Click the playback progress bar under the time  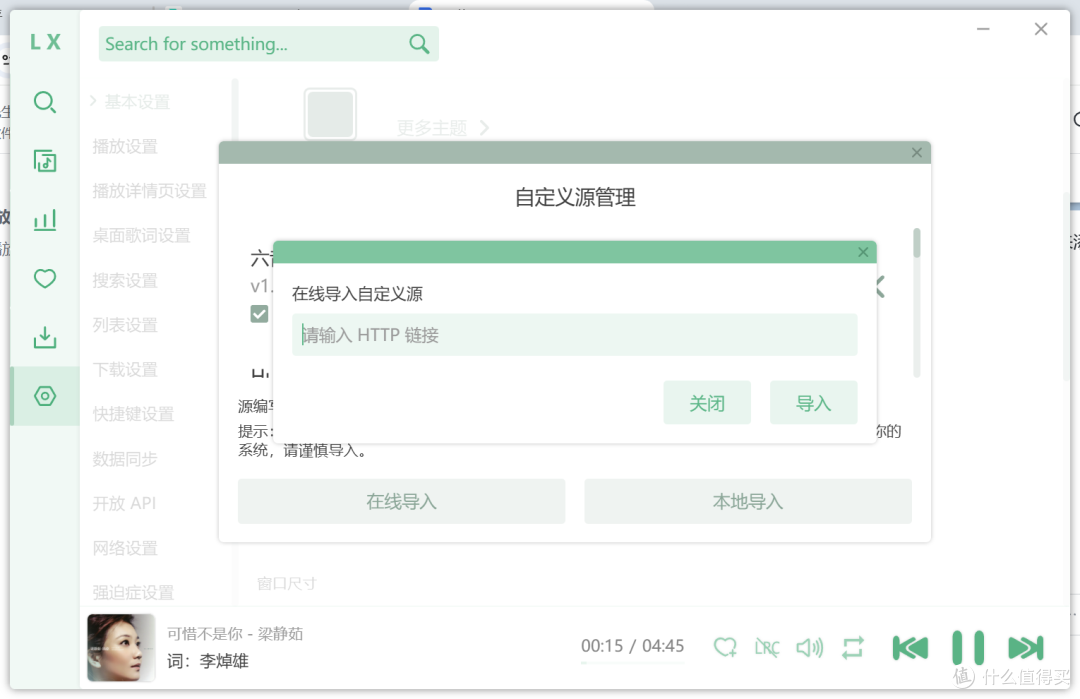point(632,663)
